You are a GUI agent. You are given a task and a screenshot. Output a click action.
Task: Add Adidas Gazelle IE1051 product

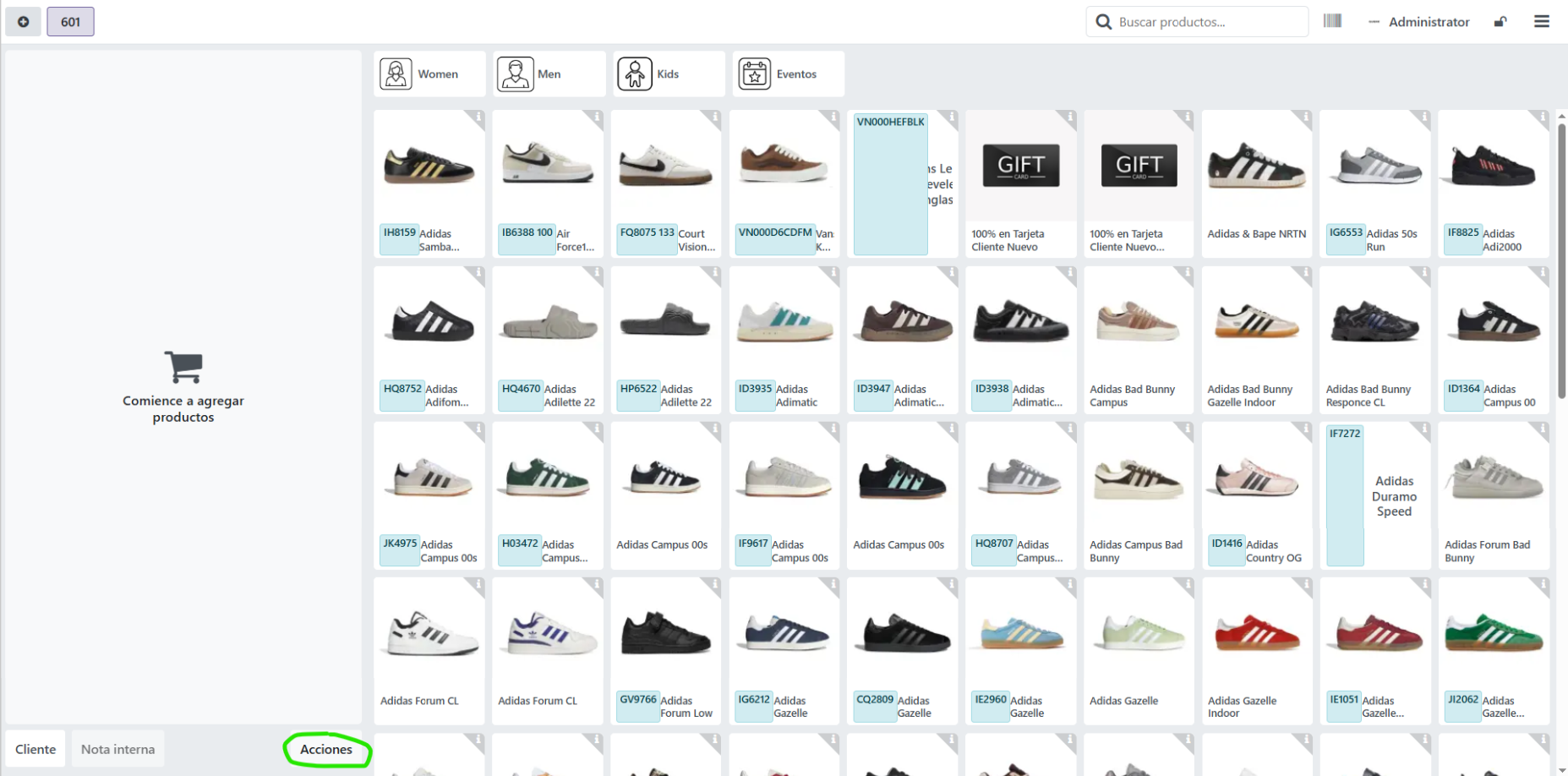pos(1375,651)
